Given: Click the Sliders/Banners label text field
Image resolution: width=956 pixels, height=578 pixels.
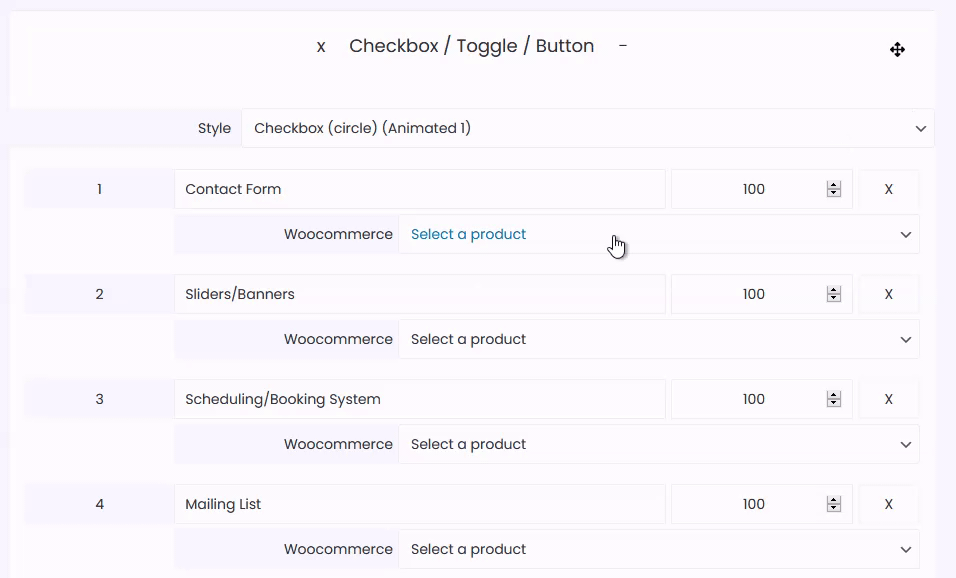Looking at the screenshot, I should pos(419,294).
